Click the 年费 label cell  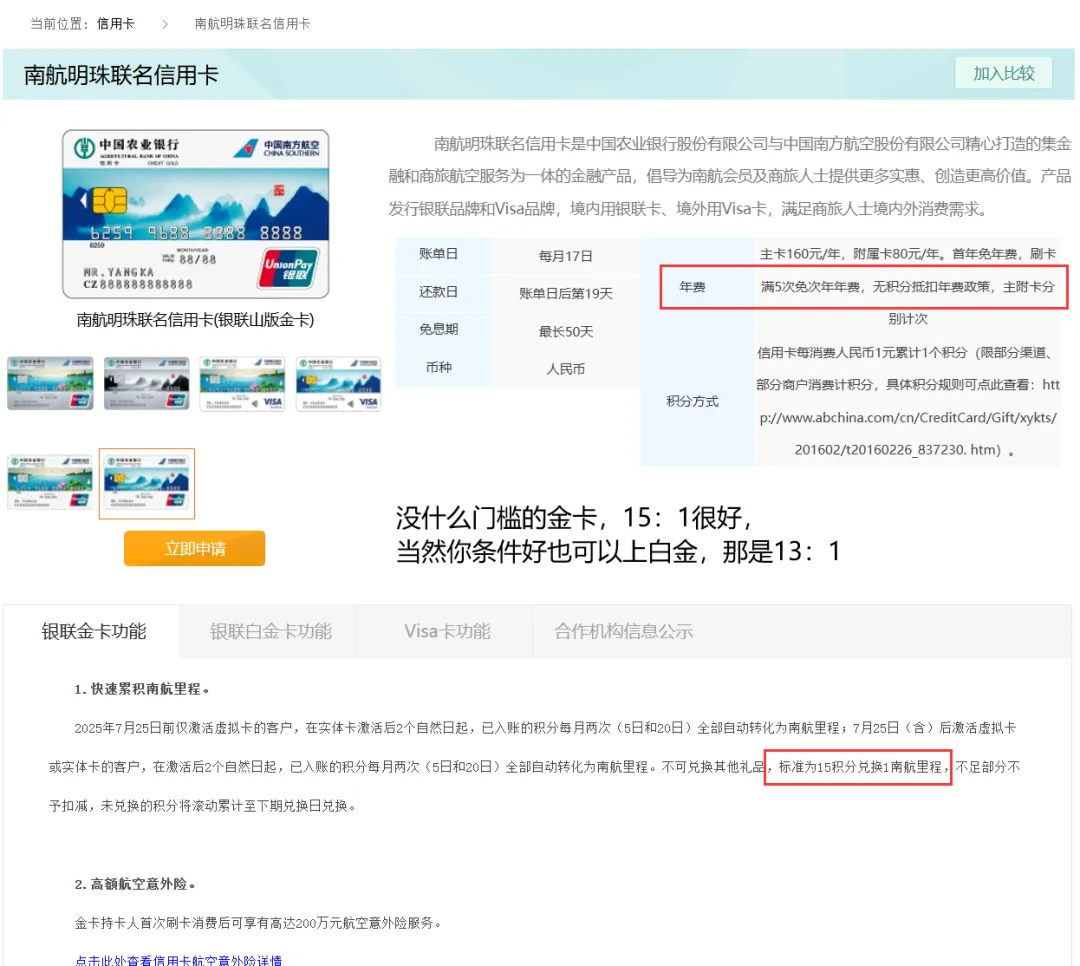click(x=692, y=287)
